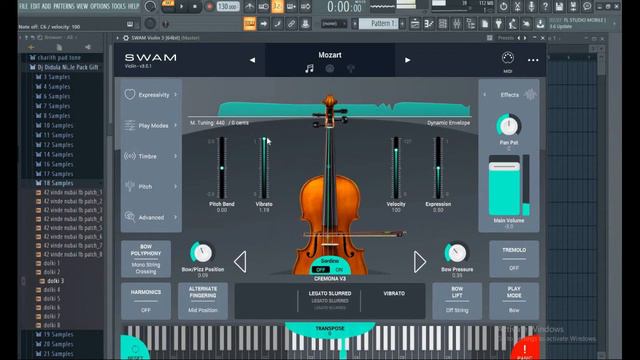Open the plugin Presets dropdown
Viewport: 640px width, 360px height.
(x=505, y=38)
